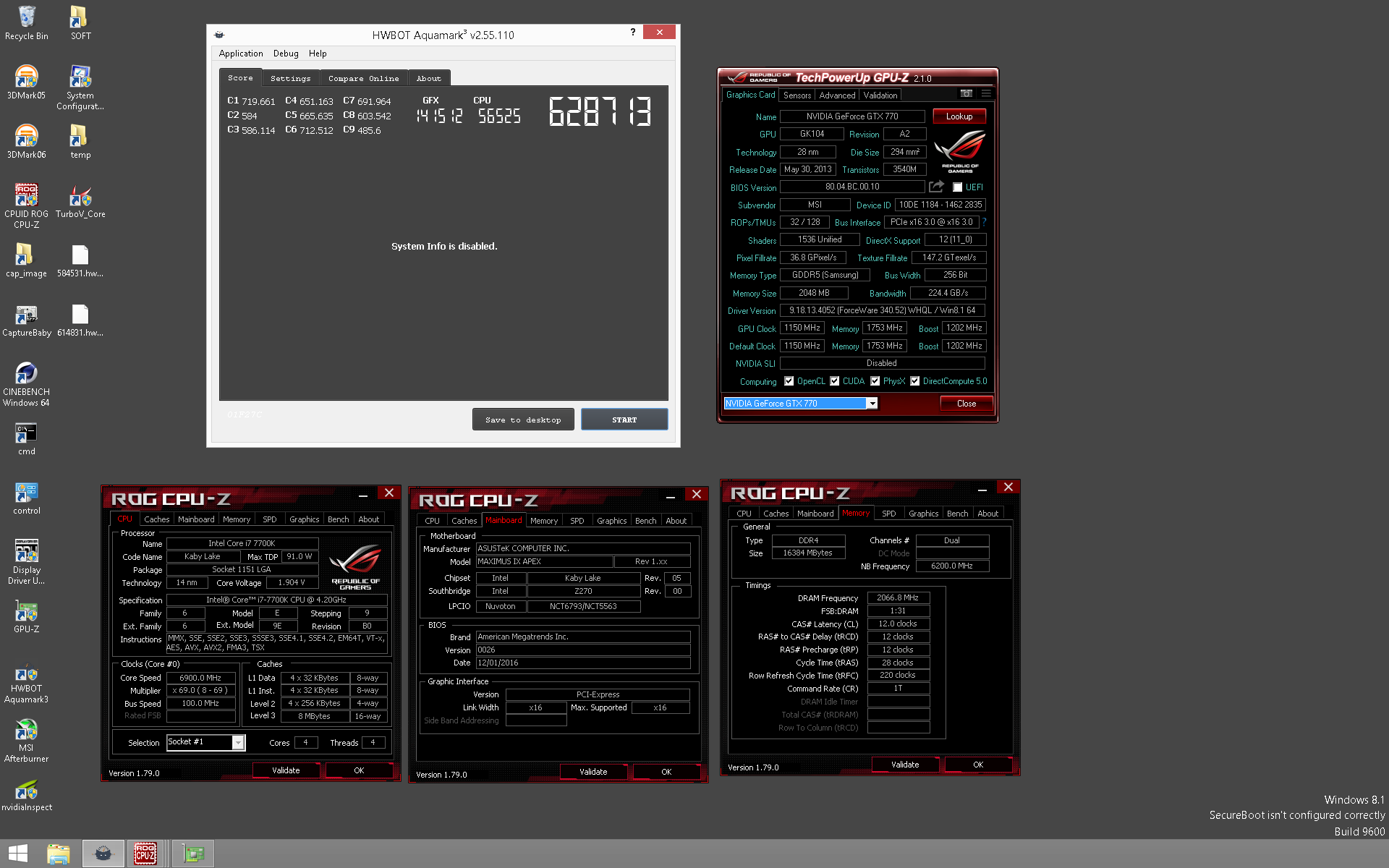Image resolution: width=1389 pixels, height=868 pixels.
Task: Open Sensors tab in GPU-Z
Action: coord(797,95)
